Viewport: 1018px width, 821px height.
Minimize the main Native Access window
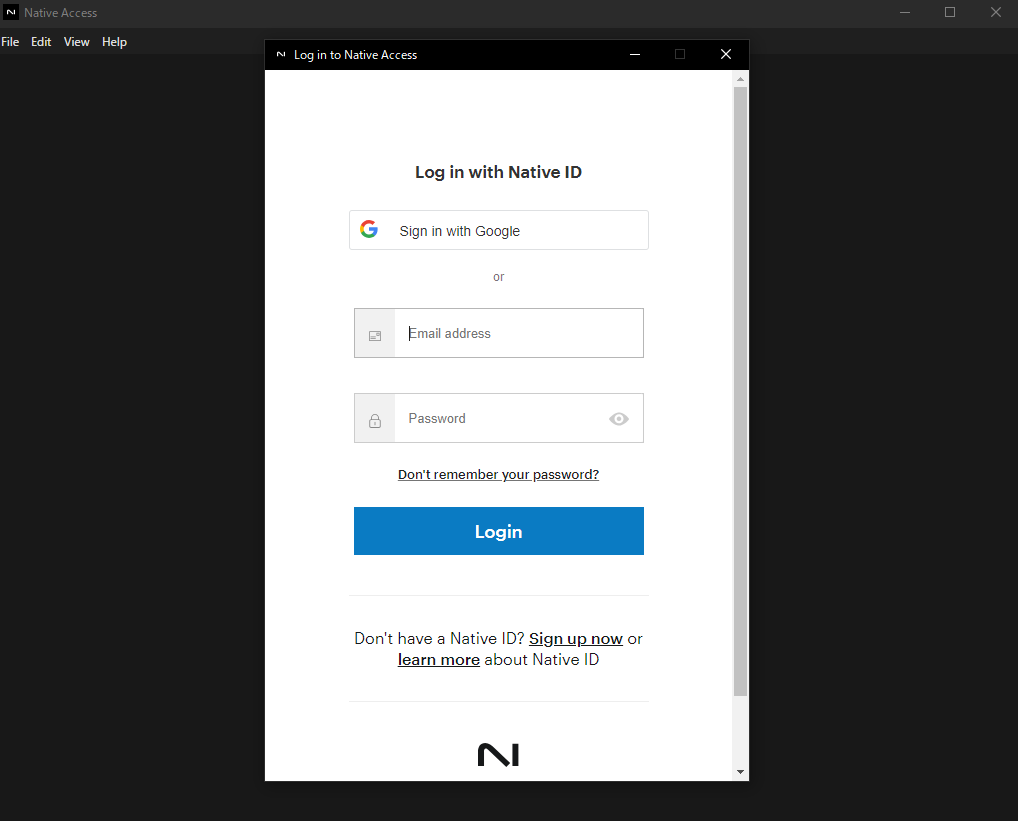click(905, 12)
